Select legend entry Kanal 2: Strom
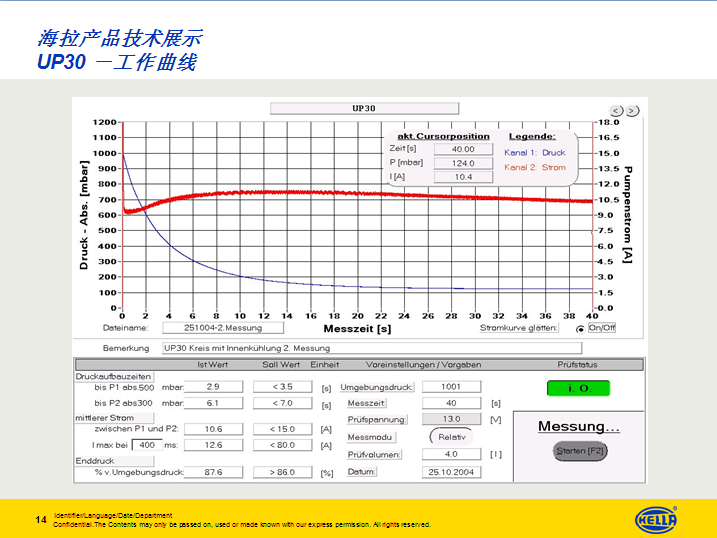 coord(535,167)
